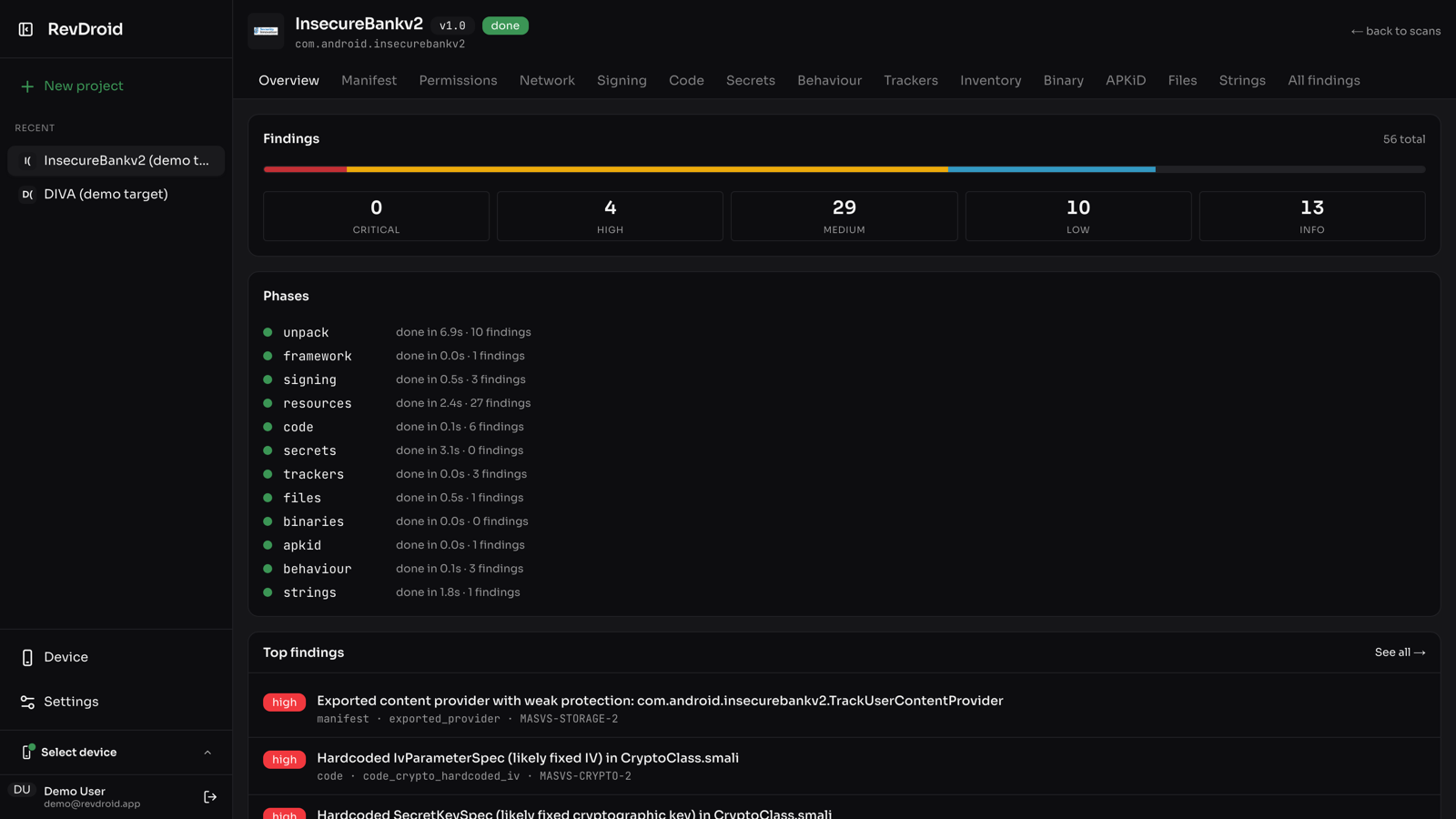This screenshot has width=1456, height=819.
Task: Select the 'binaries' phase name
Action: click(313, 521)
